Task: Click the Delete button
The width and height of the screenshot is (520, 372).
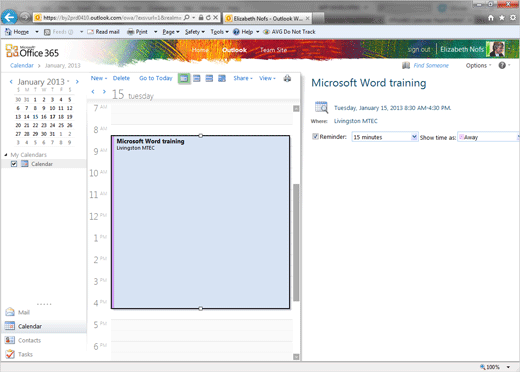Action: 121,78
